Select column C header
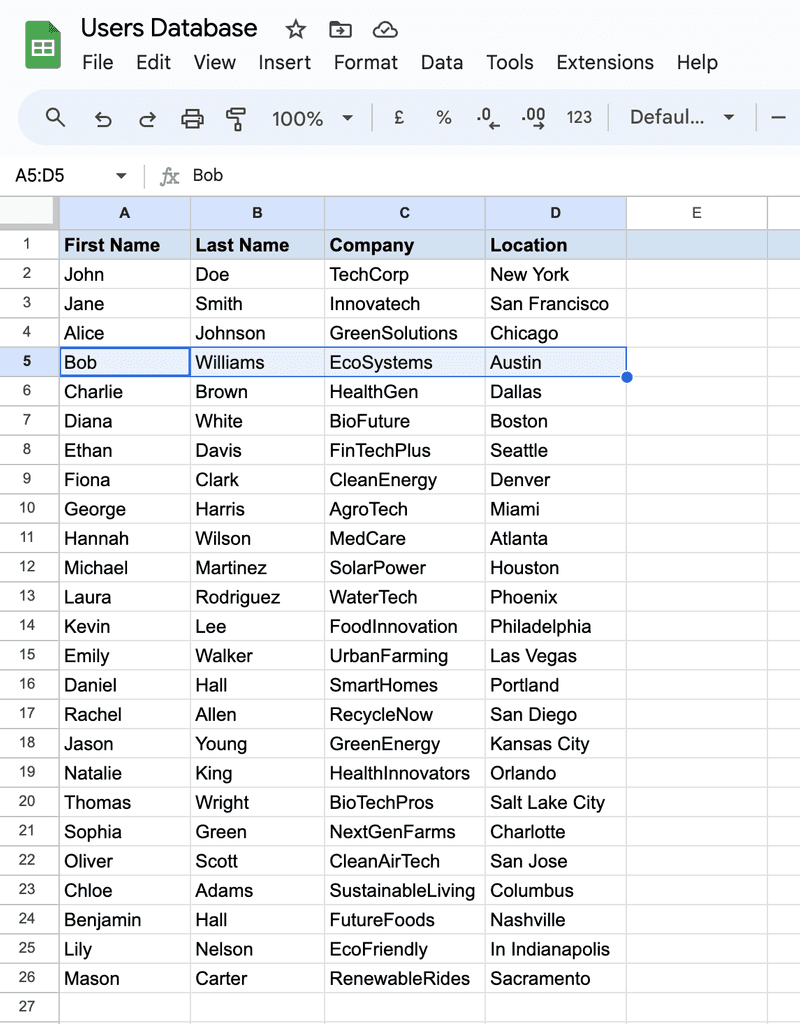Image resolution: width=800 pixels, height=1024 pixels. (x=404, y=213)
